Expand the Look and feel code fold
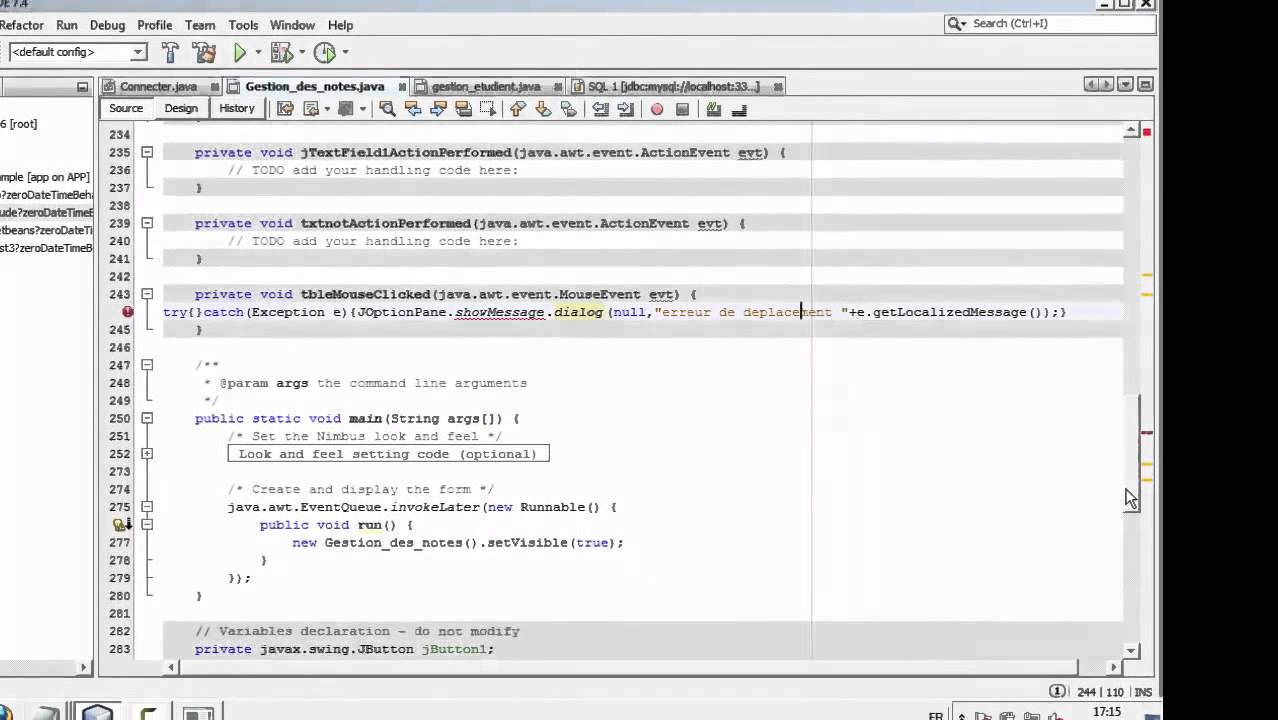Viewport: 1278px width, 720px height. [147, 454]
